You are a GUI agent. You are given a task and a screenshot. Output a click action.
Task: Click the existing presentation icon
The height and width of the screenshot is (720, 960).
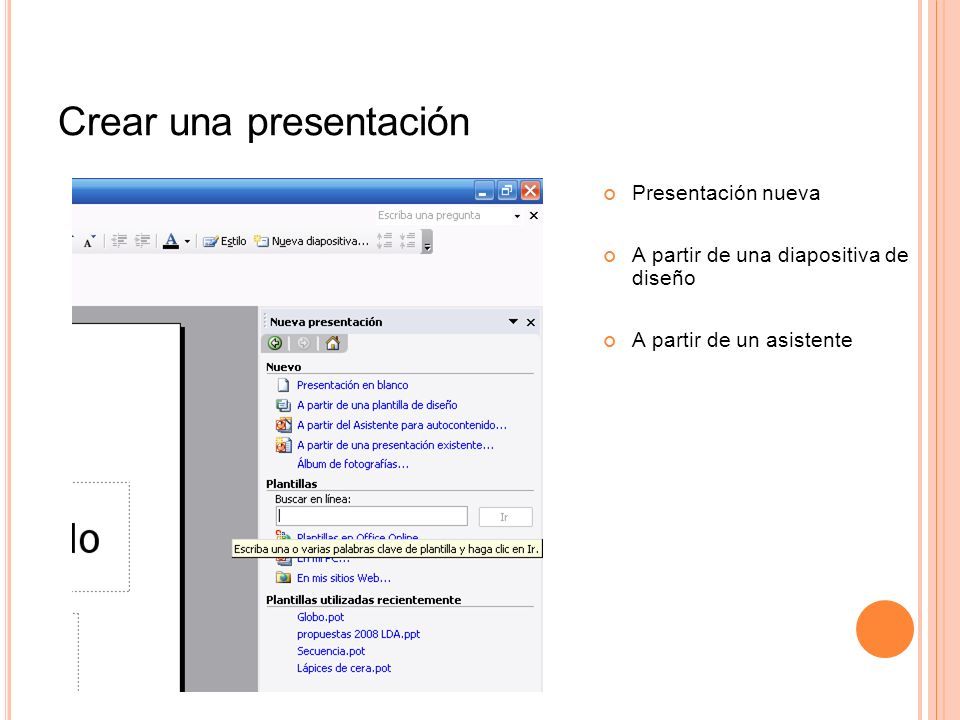(283, 445)
